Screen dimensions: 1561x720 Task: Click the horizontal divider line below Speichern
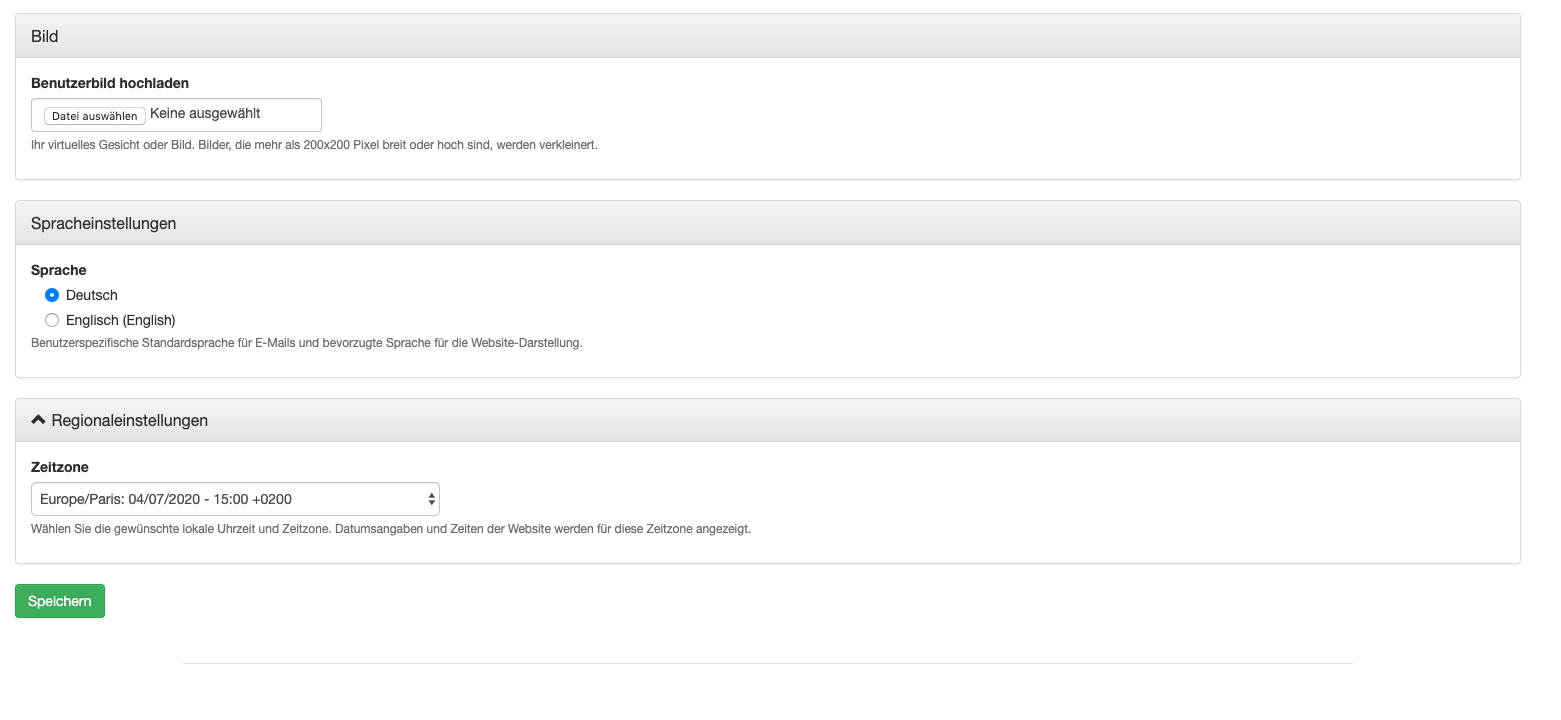point(767,663)
